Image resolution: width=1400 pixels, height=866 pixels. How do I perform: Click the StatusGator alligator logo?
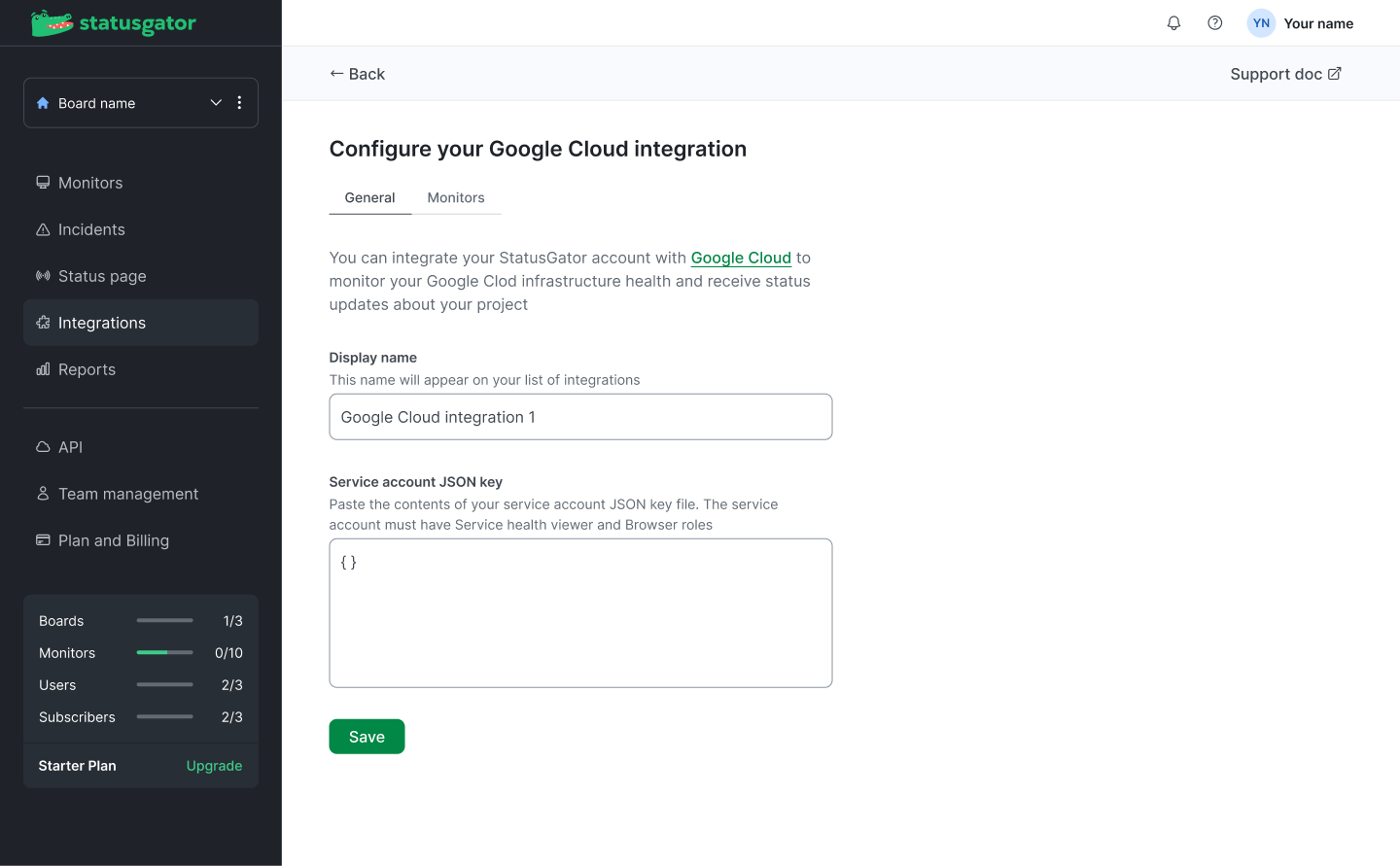coord(113,23)
